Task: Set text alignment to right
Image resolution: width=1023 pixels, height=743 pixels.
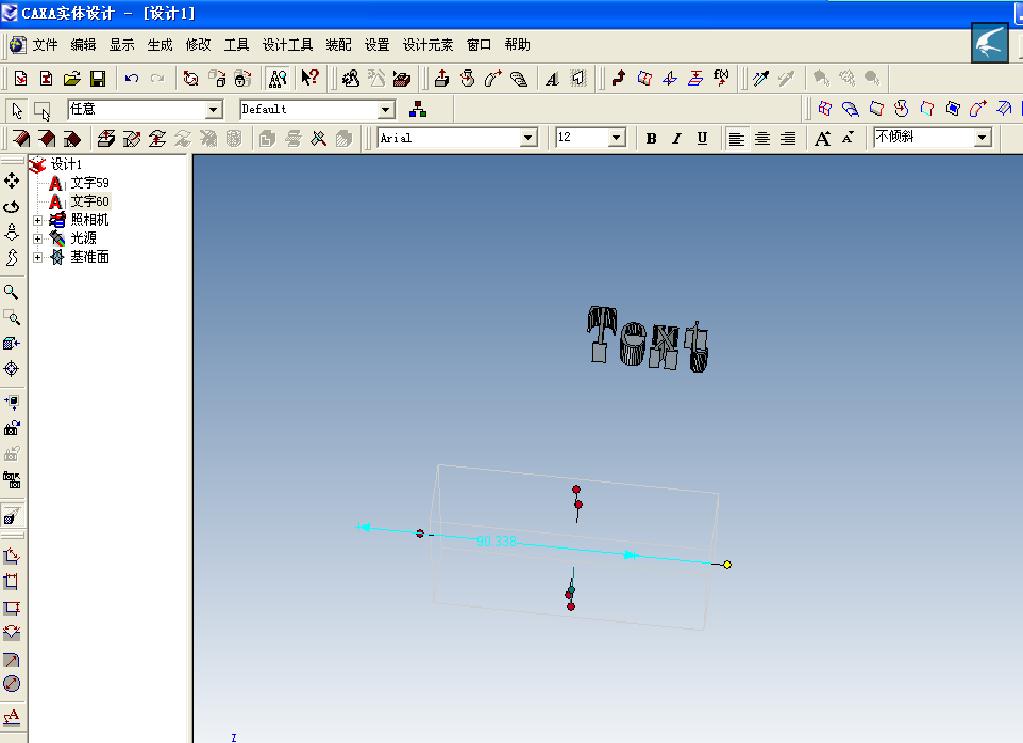Action: [x=788, y=138]
